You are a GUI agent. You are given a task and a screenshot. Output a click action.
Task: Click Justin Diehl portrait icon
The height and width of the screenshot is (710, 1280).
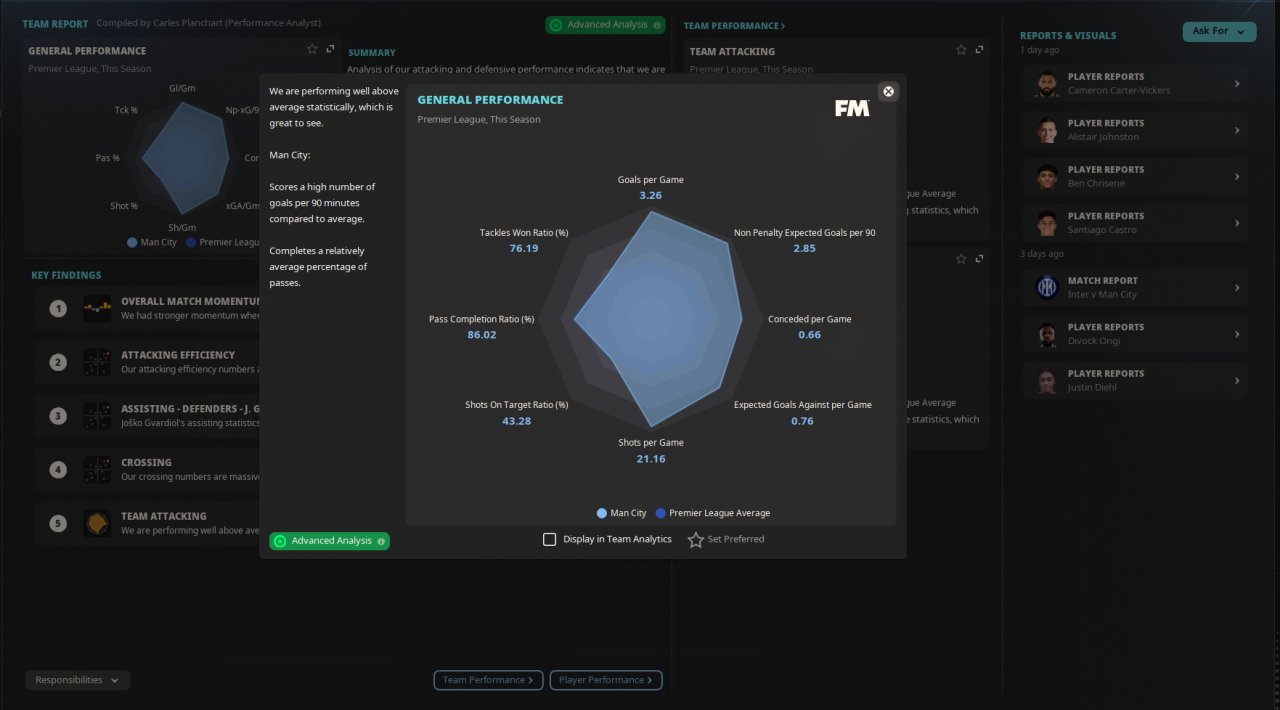tap(1047, 380)
